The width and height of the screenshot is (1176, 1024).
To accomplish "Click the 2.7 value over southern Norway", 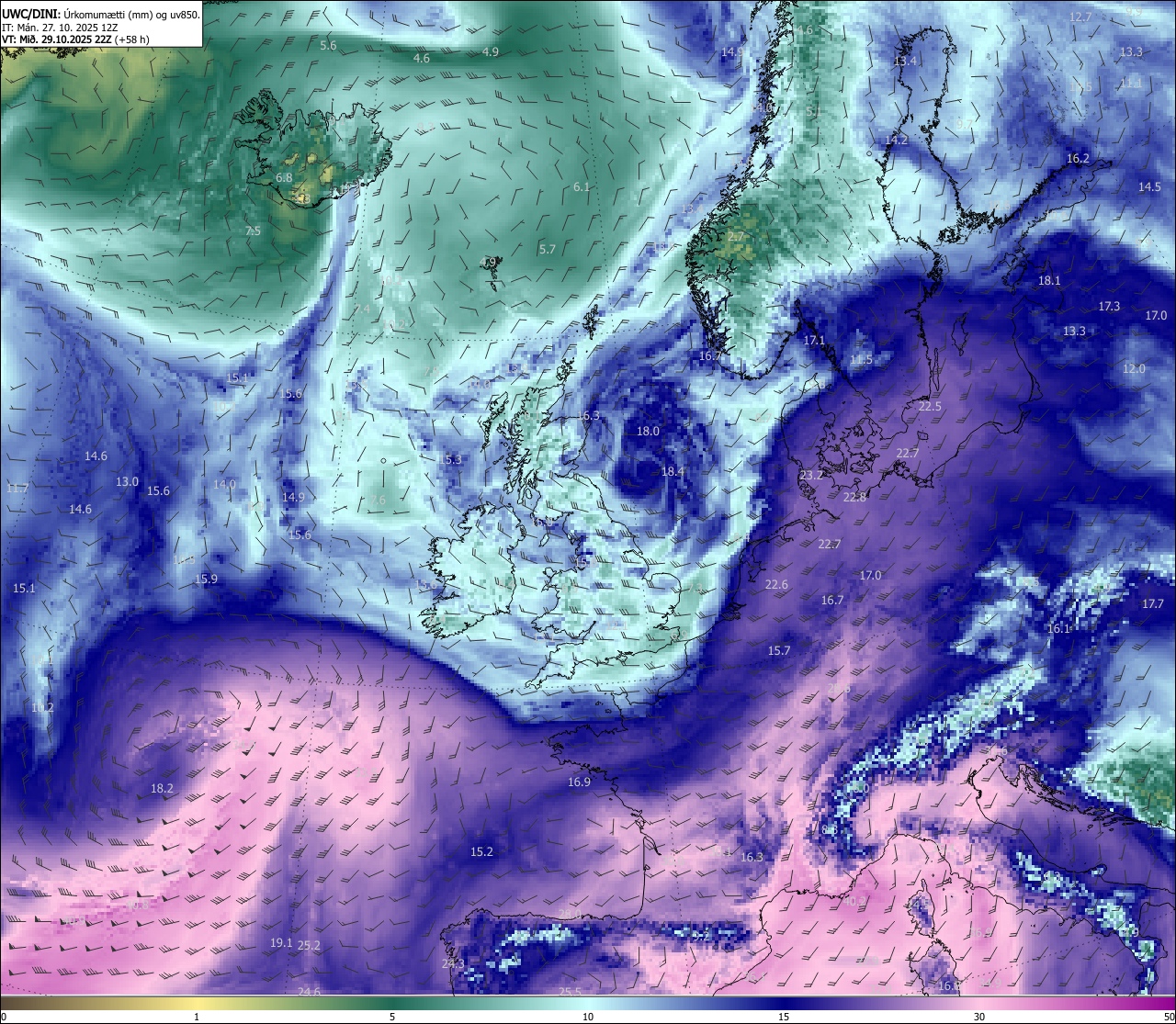I will (x=736, y=237).
